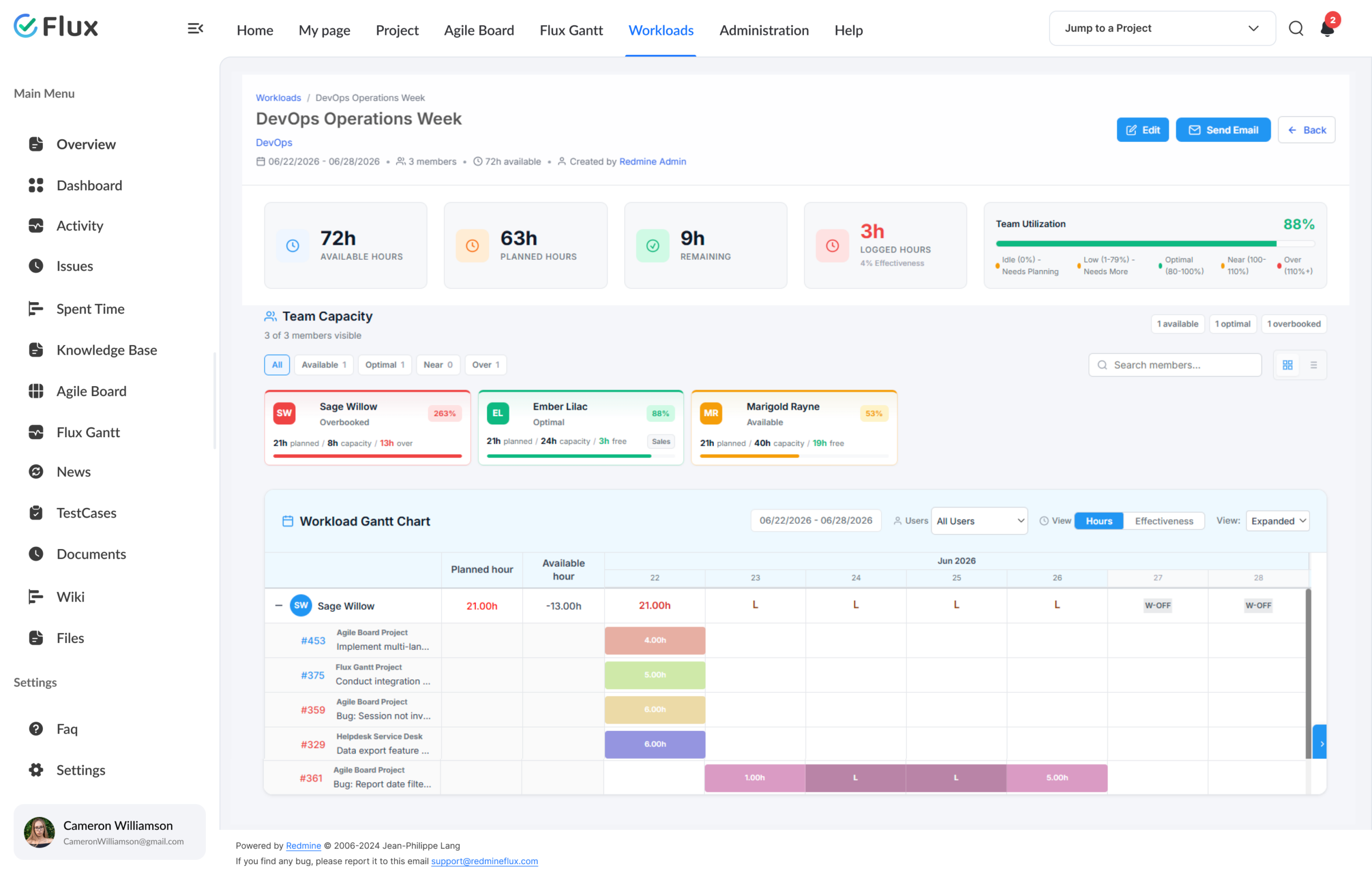Open Knowledge Base in the sidebar
Image resolution: width=1372 pixels, height=877 pixels.
click(107, 350)
